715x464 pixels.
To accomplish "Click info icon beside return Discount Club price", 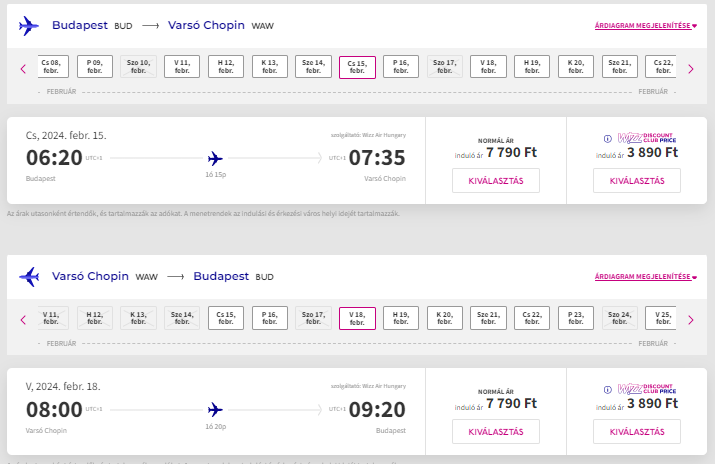I will click(x=607, y=390).
